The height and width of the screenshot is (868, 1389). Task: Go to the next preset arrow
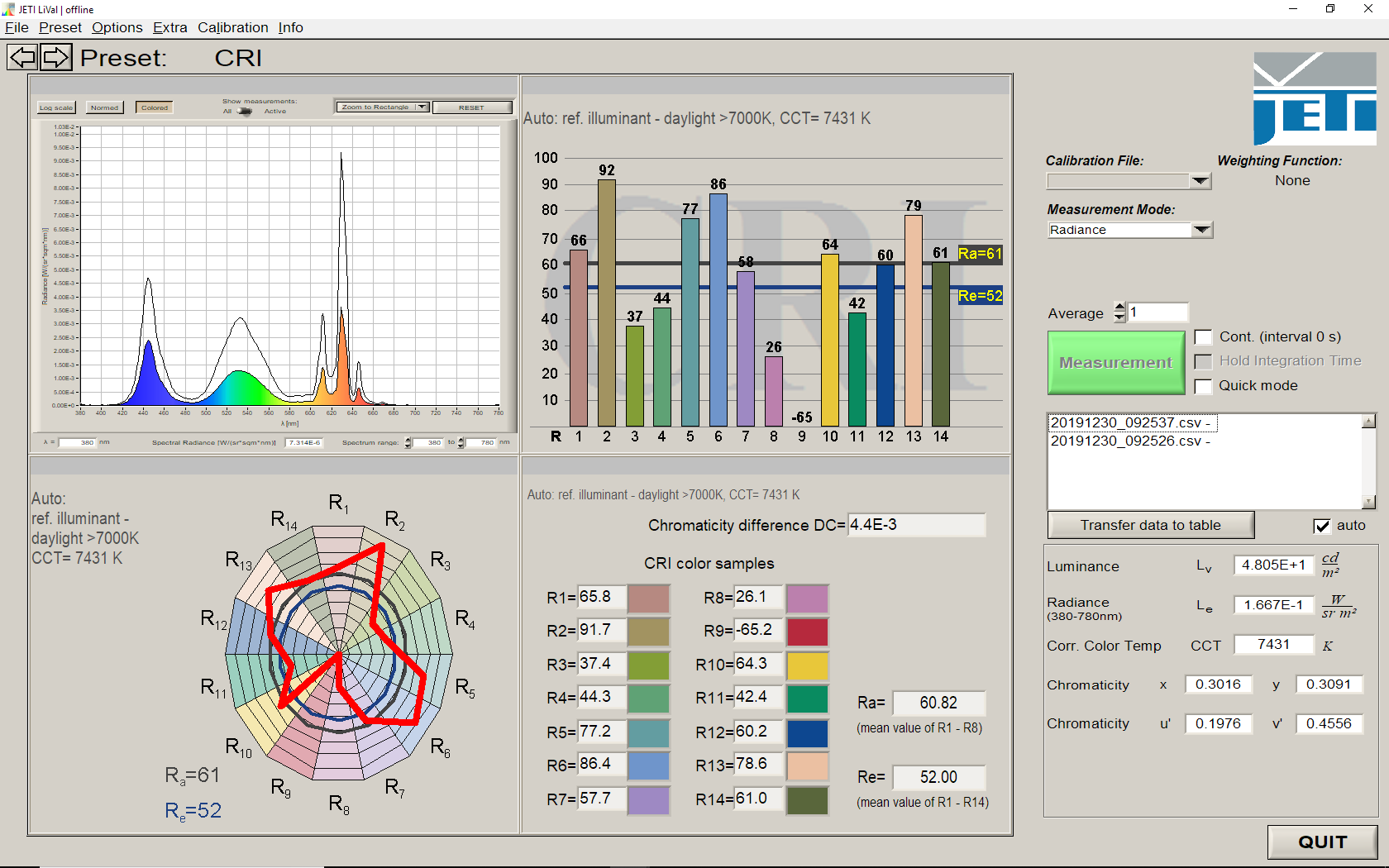(56, 57)
